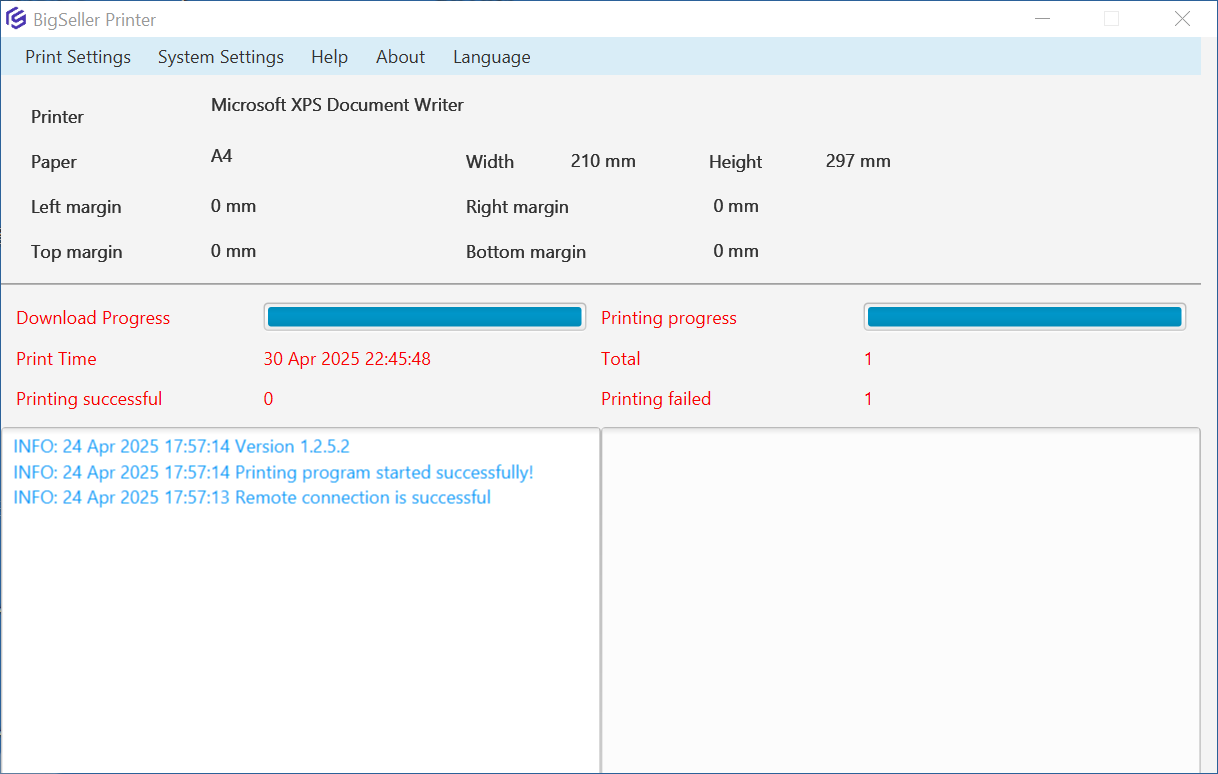Viewport: 1218px width, 774px height.
Task: Click the 'Right margin' label
Action: [517, 207]
